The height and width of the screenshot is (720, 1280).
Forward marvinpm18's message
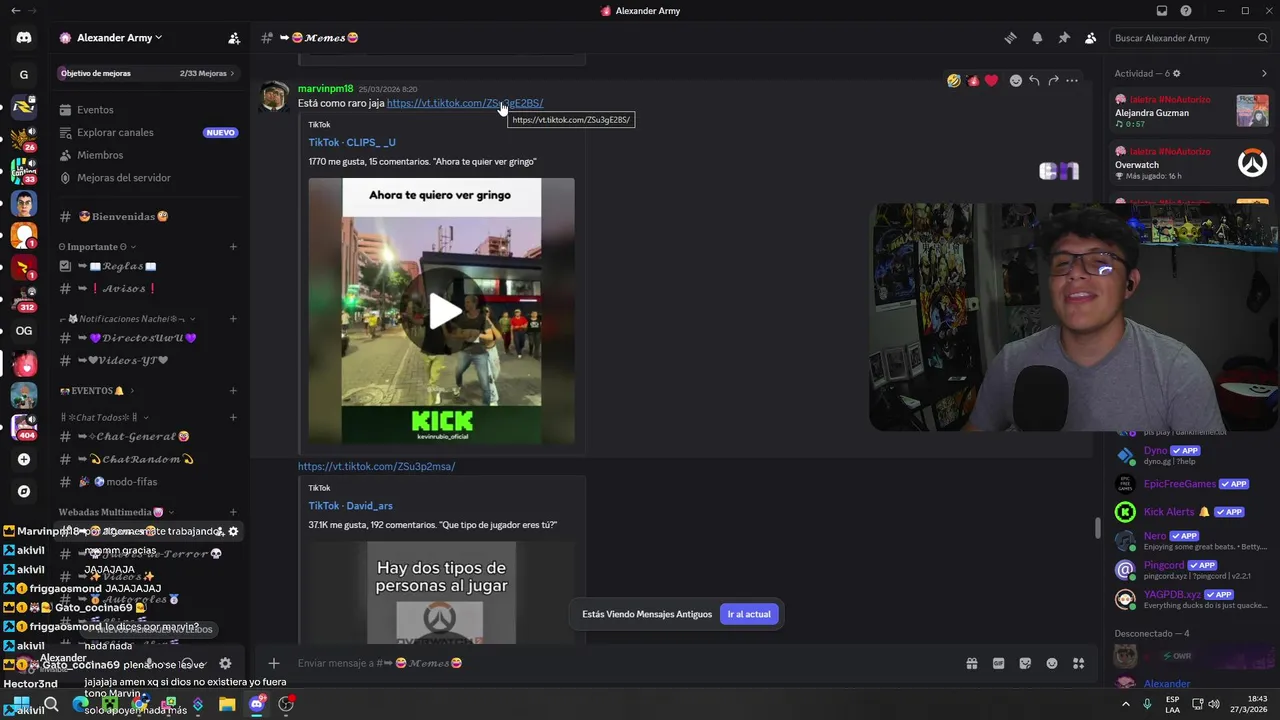coord(1053,80)
